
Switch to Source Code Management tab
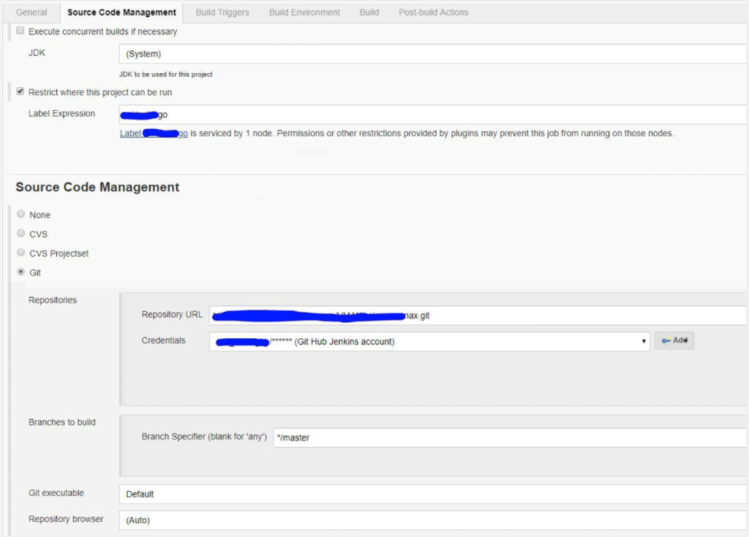(x=122, y=12)
